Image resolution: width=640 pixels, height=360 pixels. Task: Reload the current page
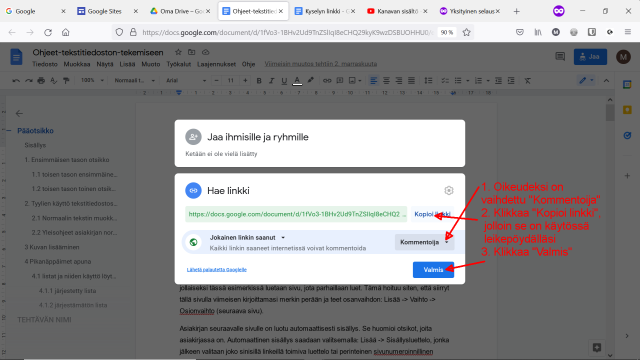click(48, 32)
